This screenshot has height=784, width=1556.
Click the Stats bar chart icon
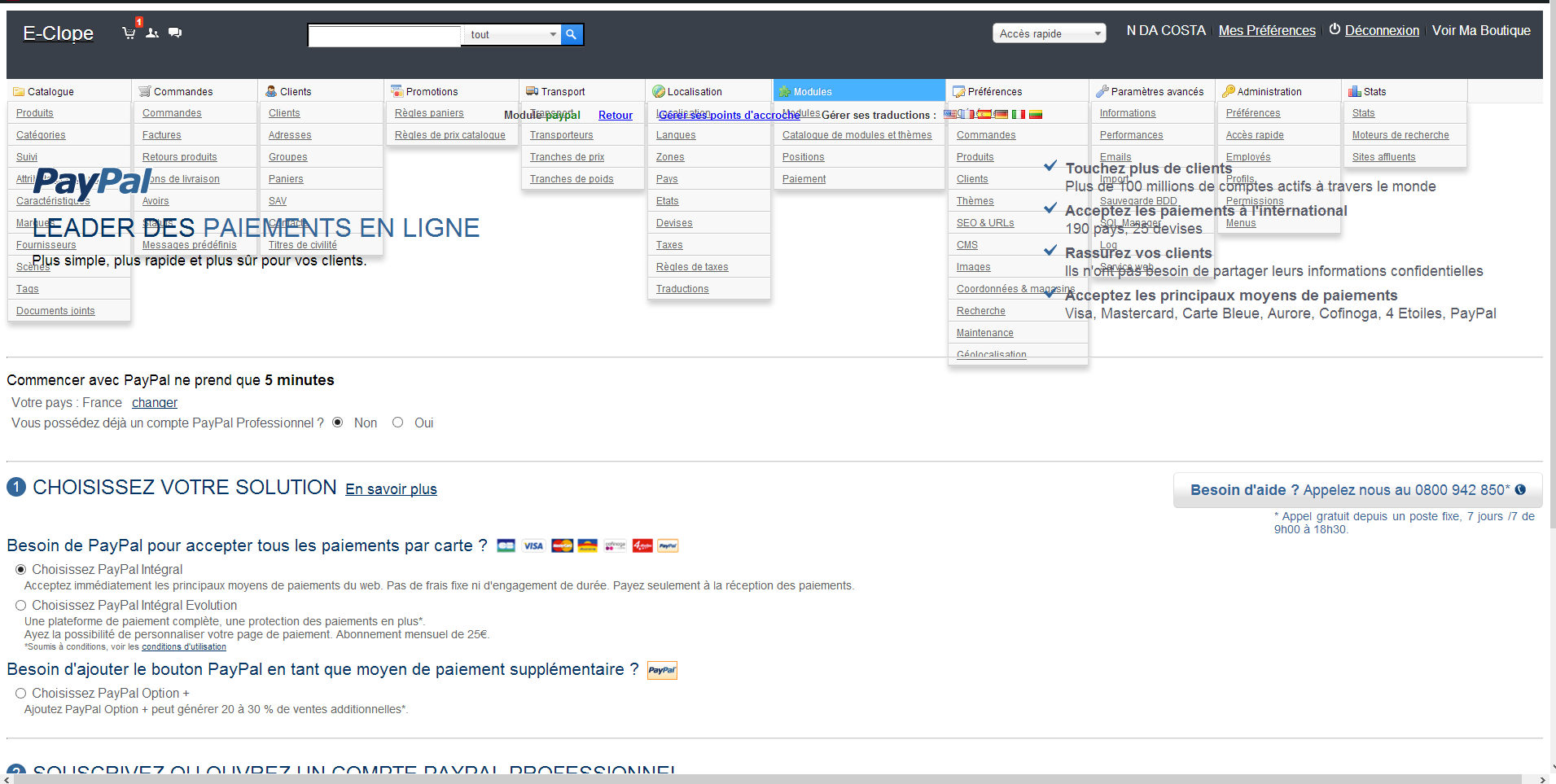1355,91
